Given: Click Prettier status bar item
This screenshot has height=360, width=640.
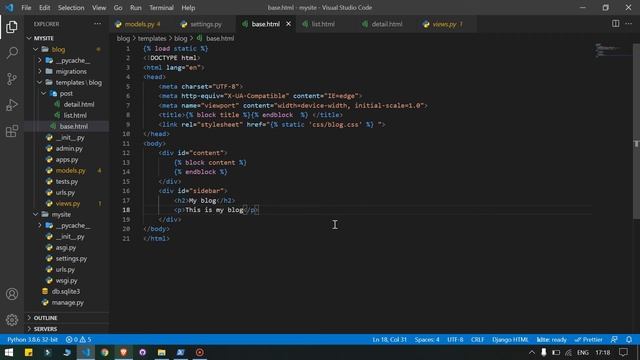Looking at the screenshot, I should 589,340.
